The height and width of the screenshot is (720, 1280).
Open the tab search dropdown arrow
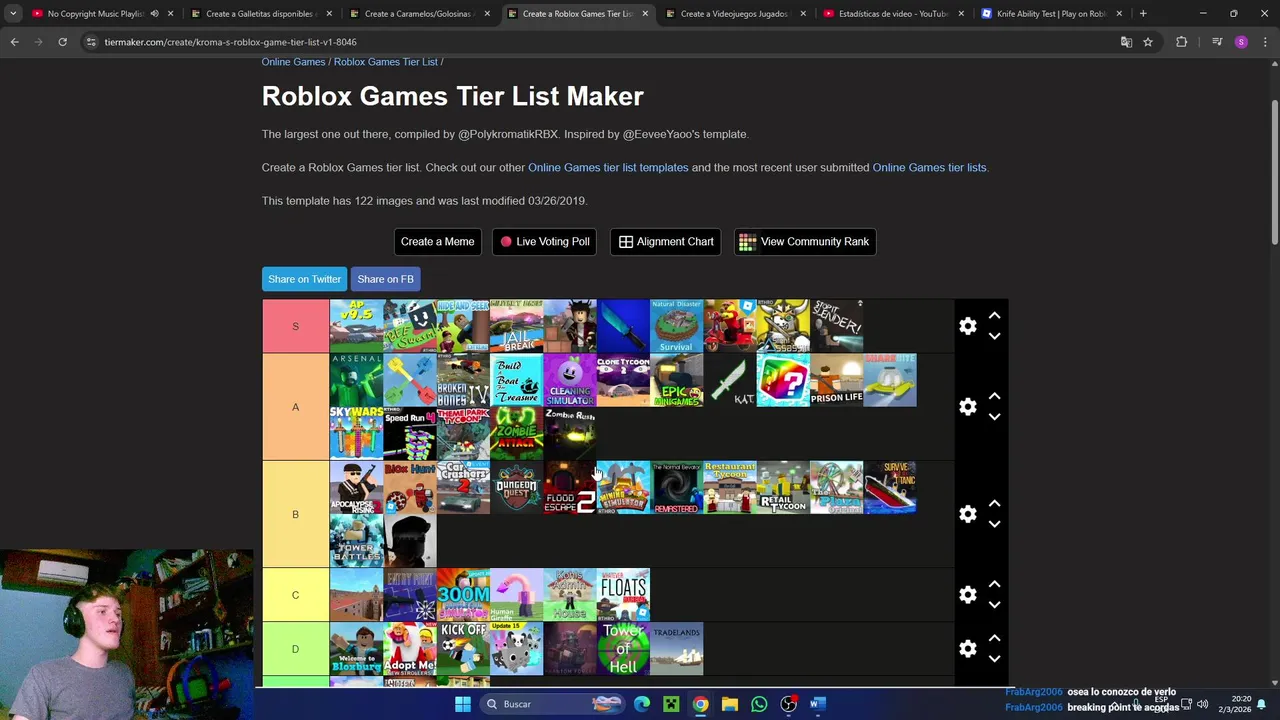[x=13, y=14]
